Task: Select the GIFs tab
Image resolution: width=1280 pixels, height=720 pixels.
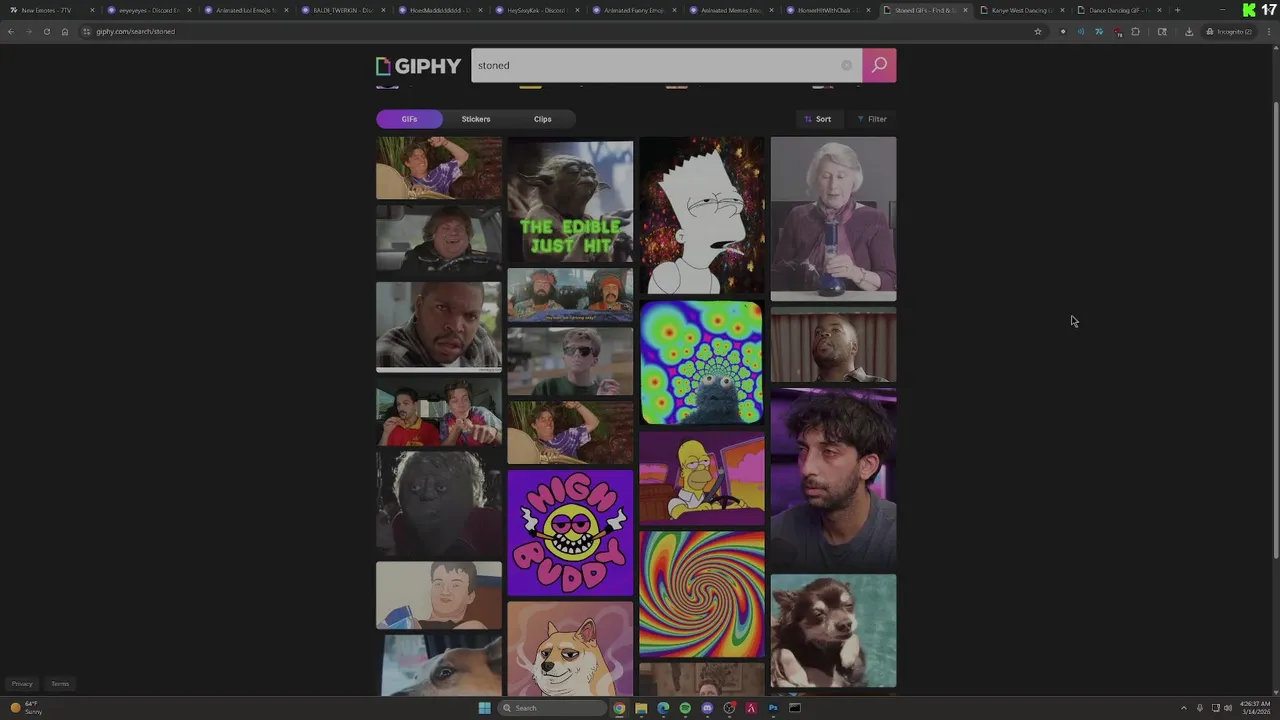Action: [x=409, y=119]
